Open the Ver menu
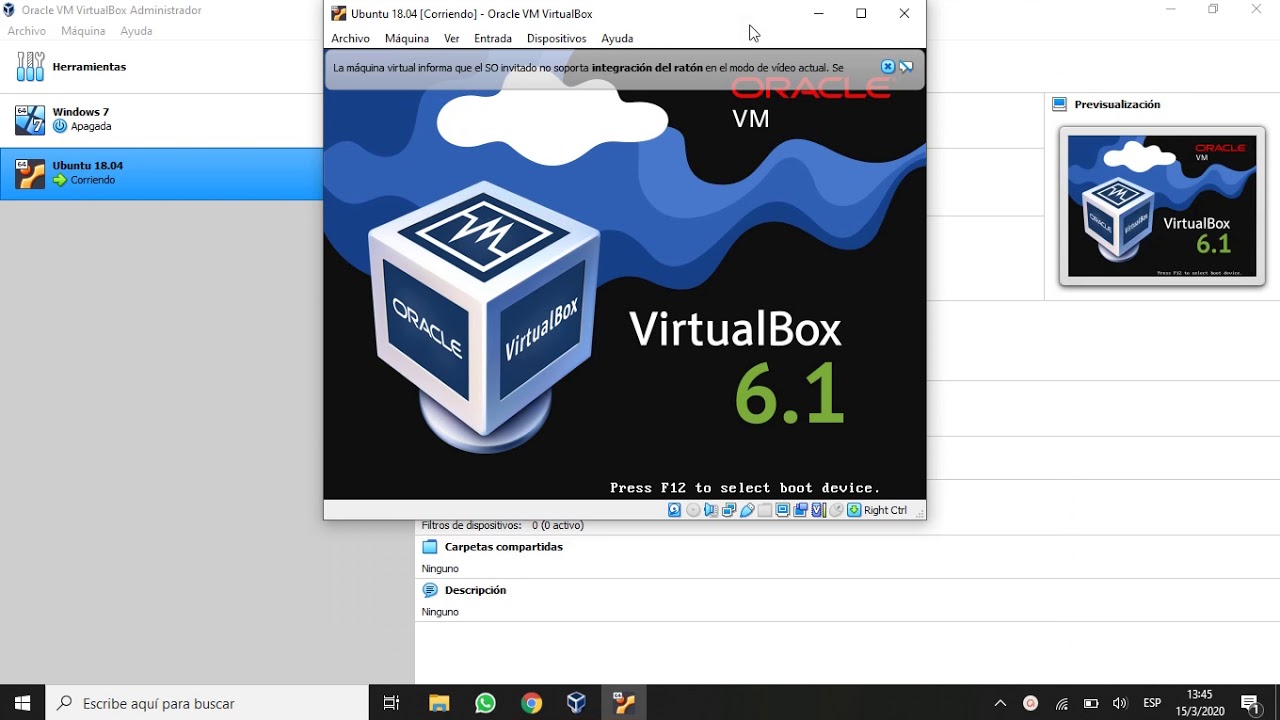 click(x=452, y=38)
